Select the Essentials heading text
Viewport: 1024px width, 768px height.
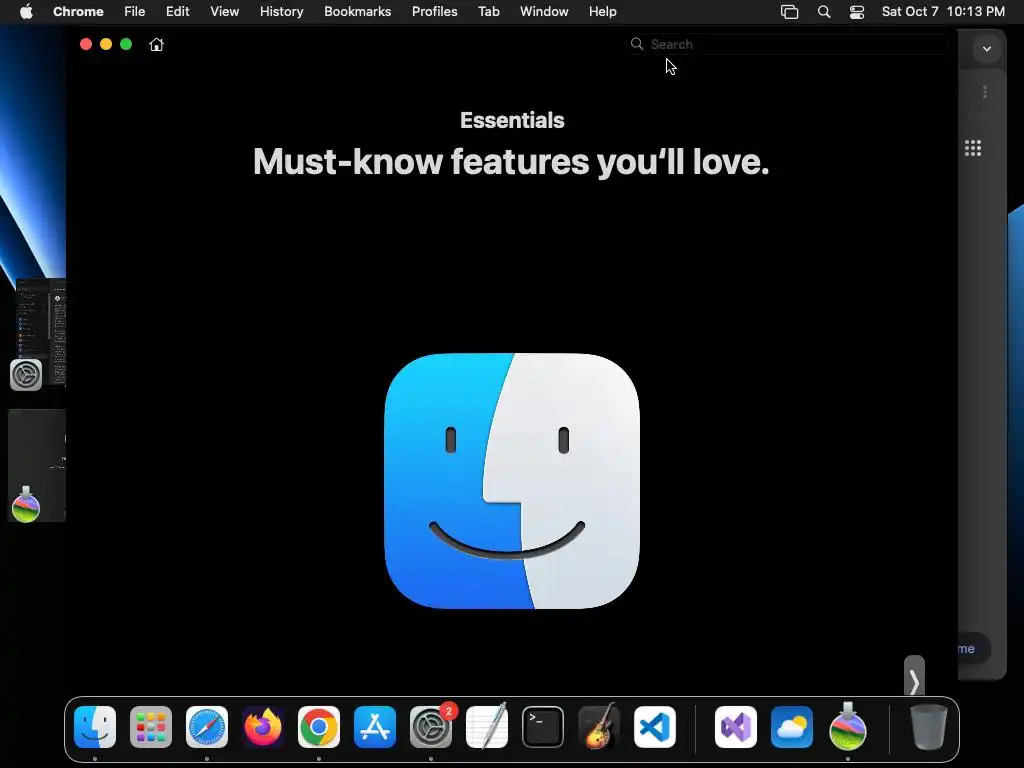[512, 120]
